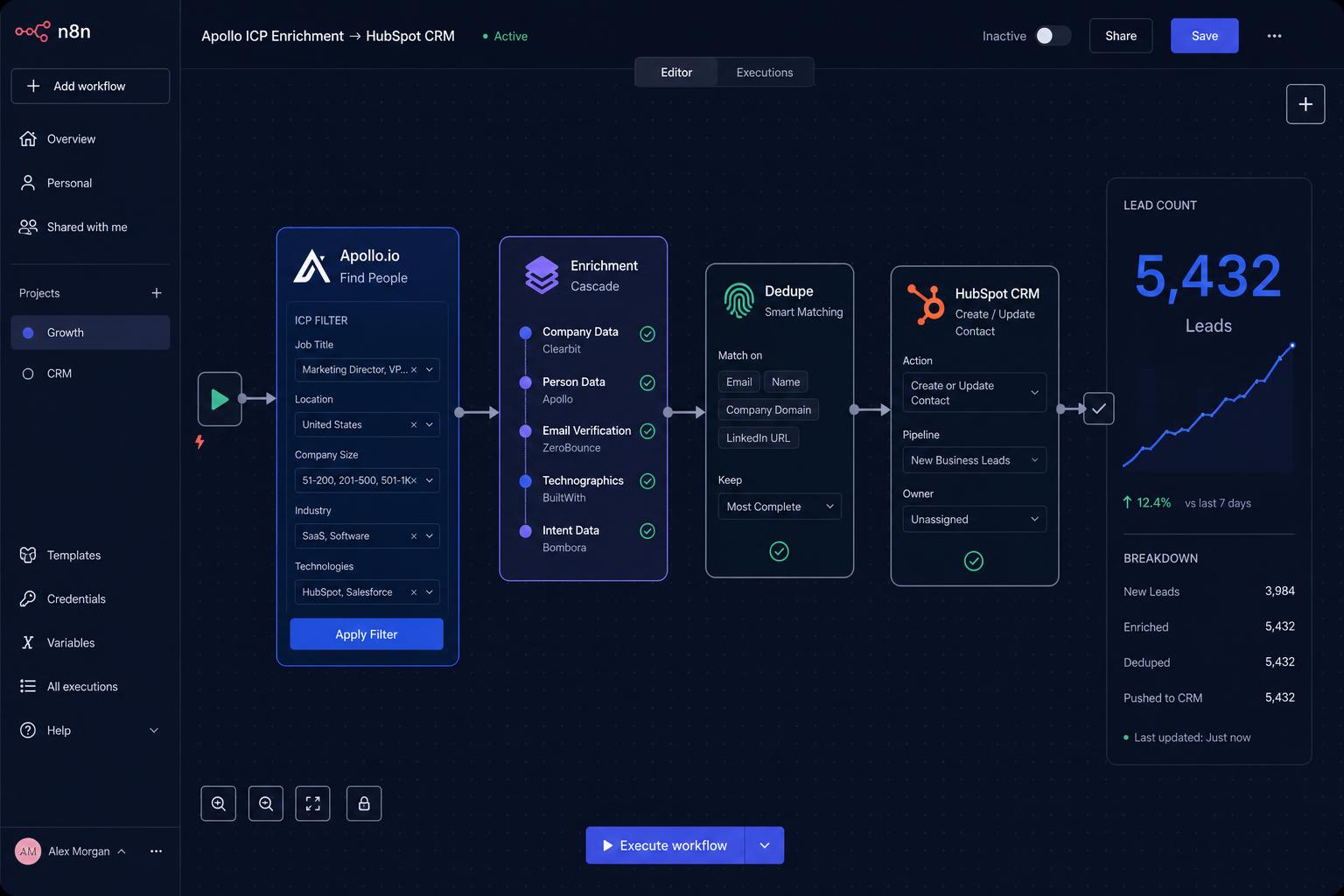Open the Growth project
Screen dimensions: 1344x896
[x=90, y=332]
